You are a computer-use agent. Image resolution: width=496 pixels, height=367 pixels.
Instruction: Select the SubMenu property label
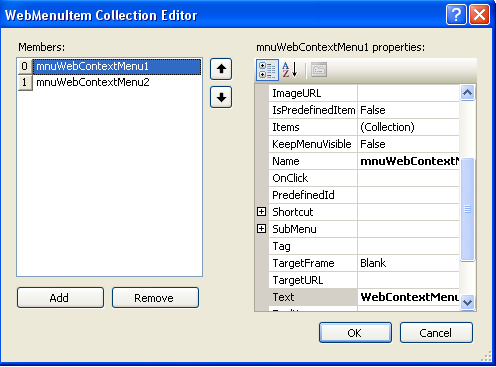point(313,229)
